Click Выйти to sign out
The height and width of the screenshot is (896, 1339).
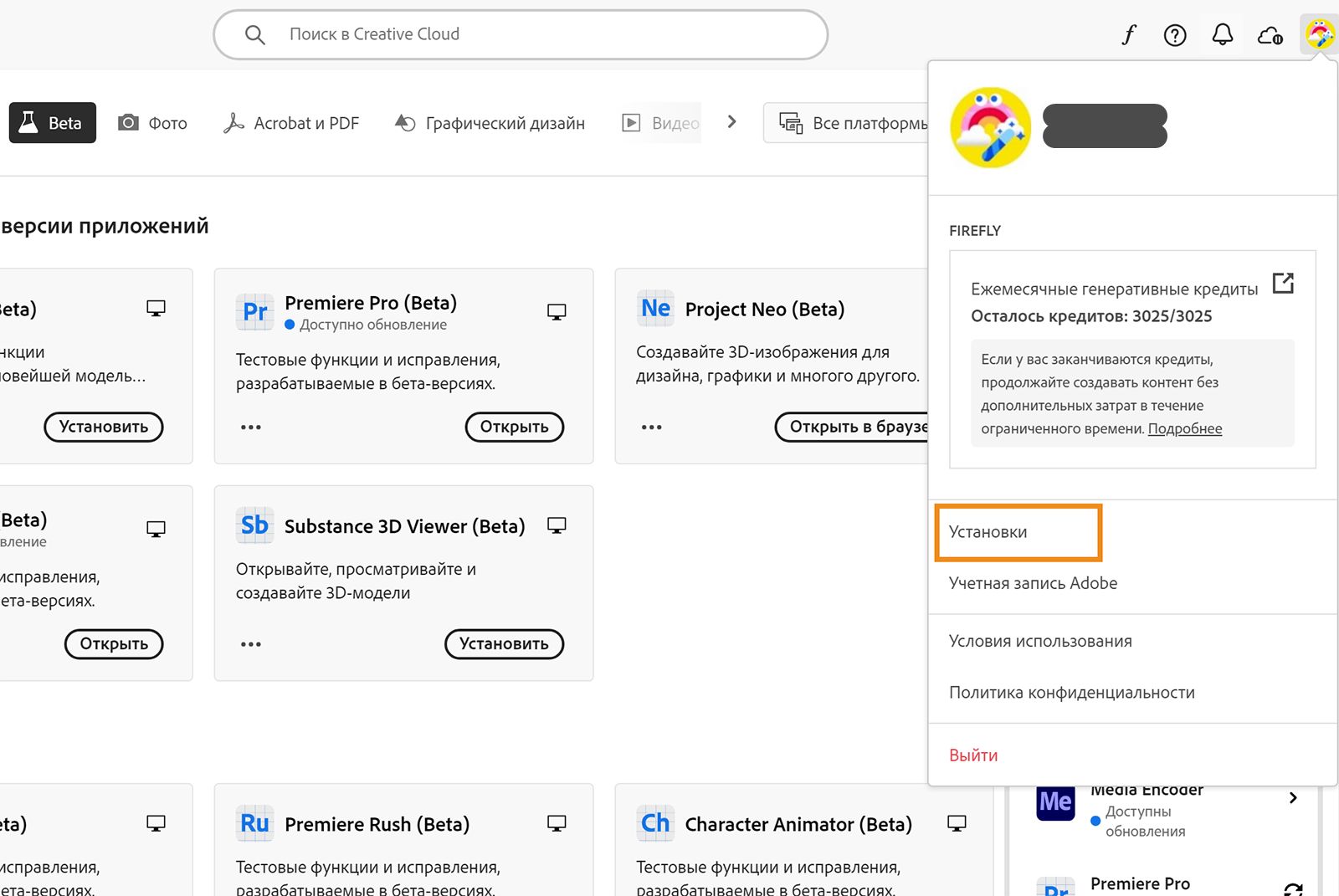point(973,755)
